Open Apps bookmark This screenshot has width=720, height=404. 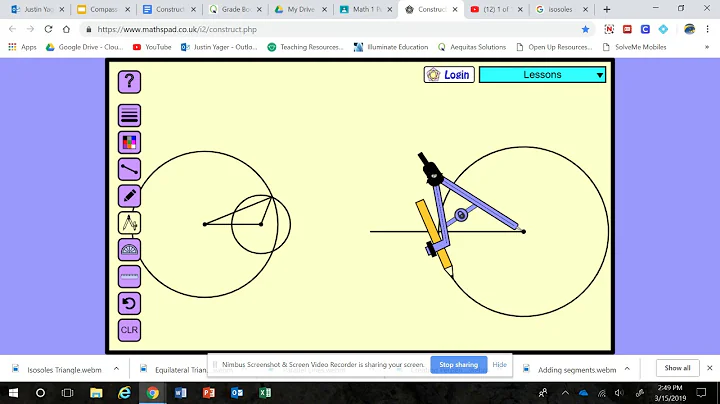pyautogui.click(x=22, y=47)
